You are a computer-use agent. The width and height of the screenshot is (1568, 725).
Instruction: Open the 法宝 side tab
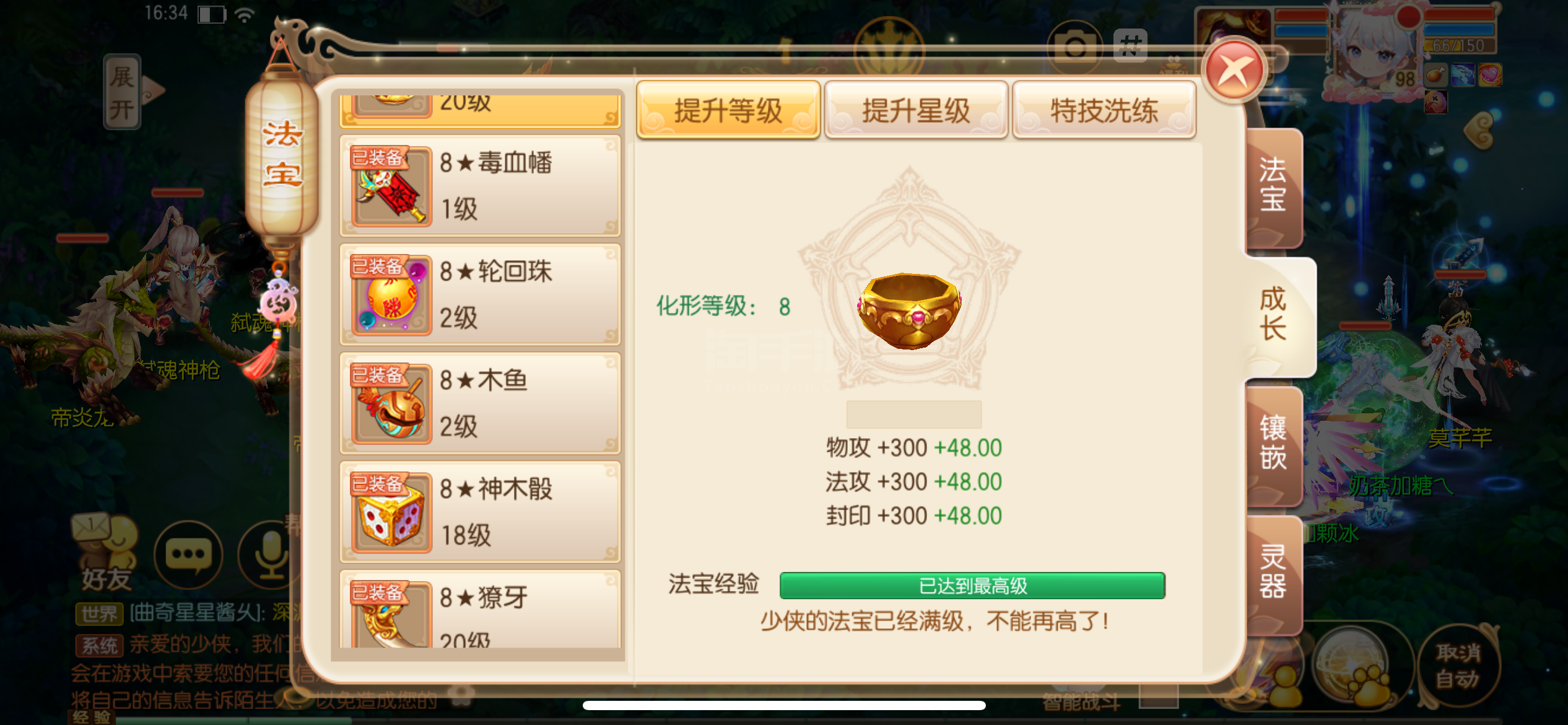pos(1273,186)
